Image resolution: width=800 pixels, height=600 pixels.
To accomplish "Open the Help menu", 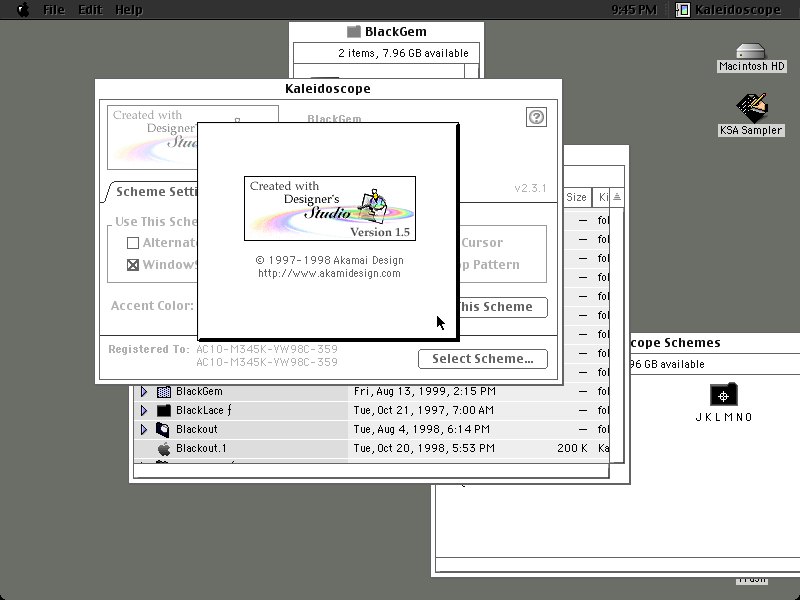I will tap(129, 10).
